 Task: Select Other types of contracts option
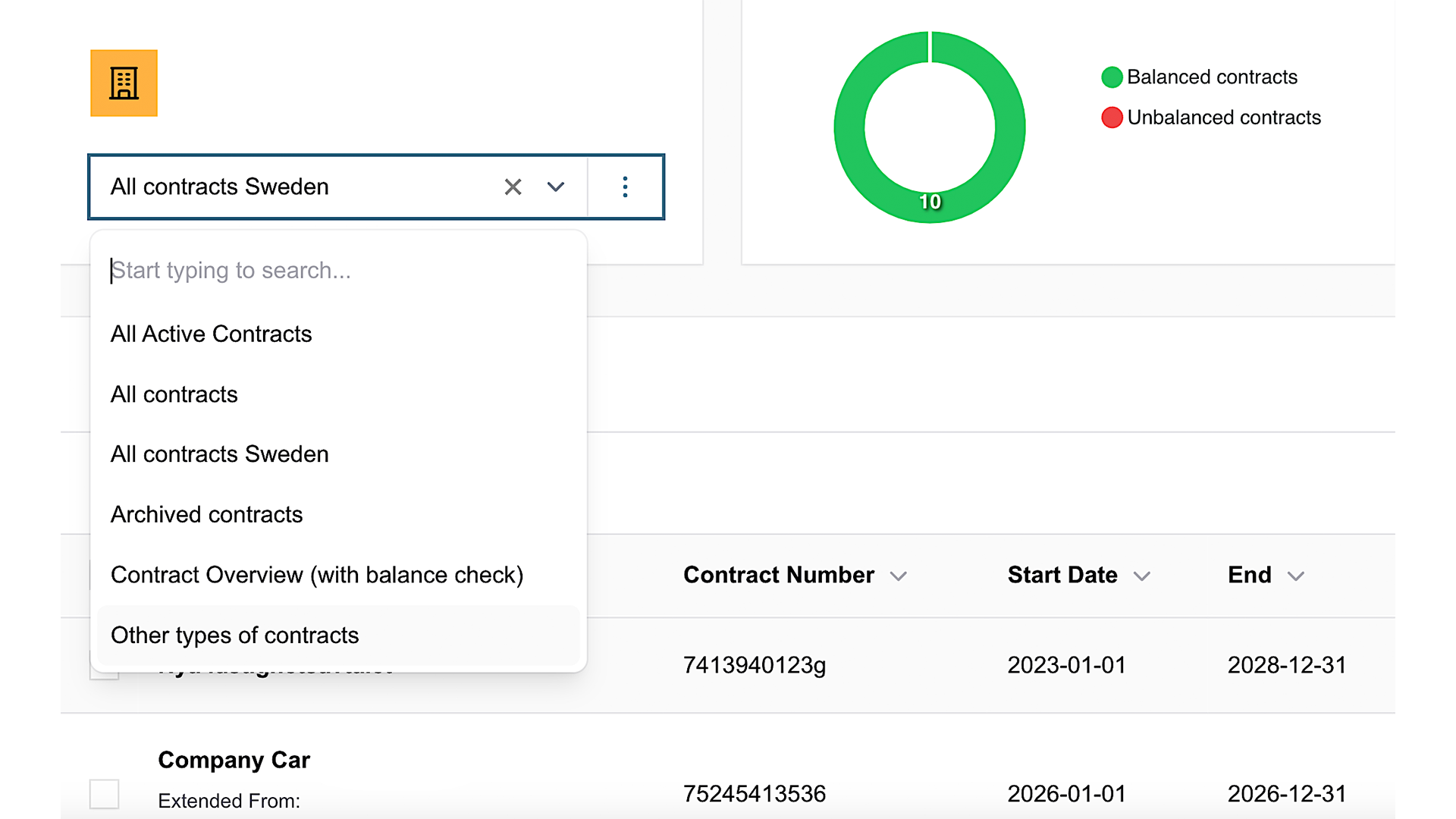(x=235, y=634)
